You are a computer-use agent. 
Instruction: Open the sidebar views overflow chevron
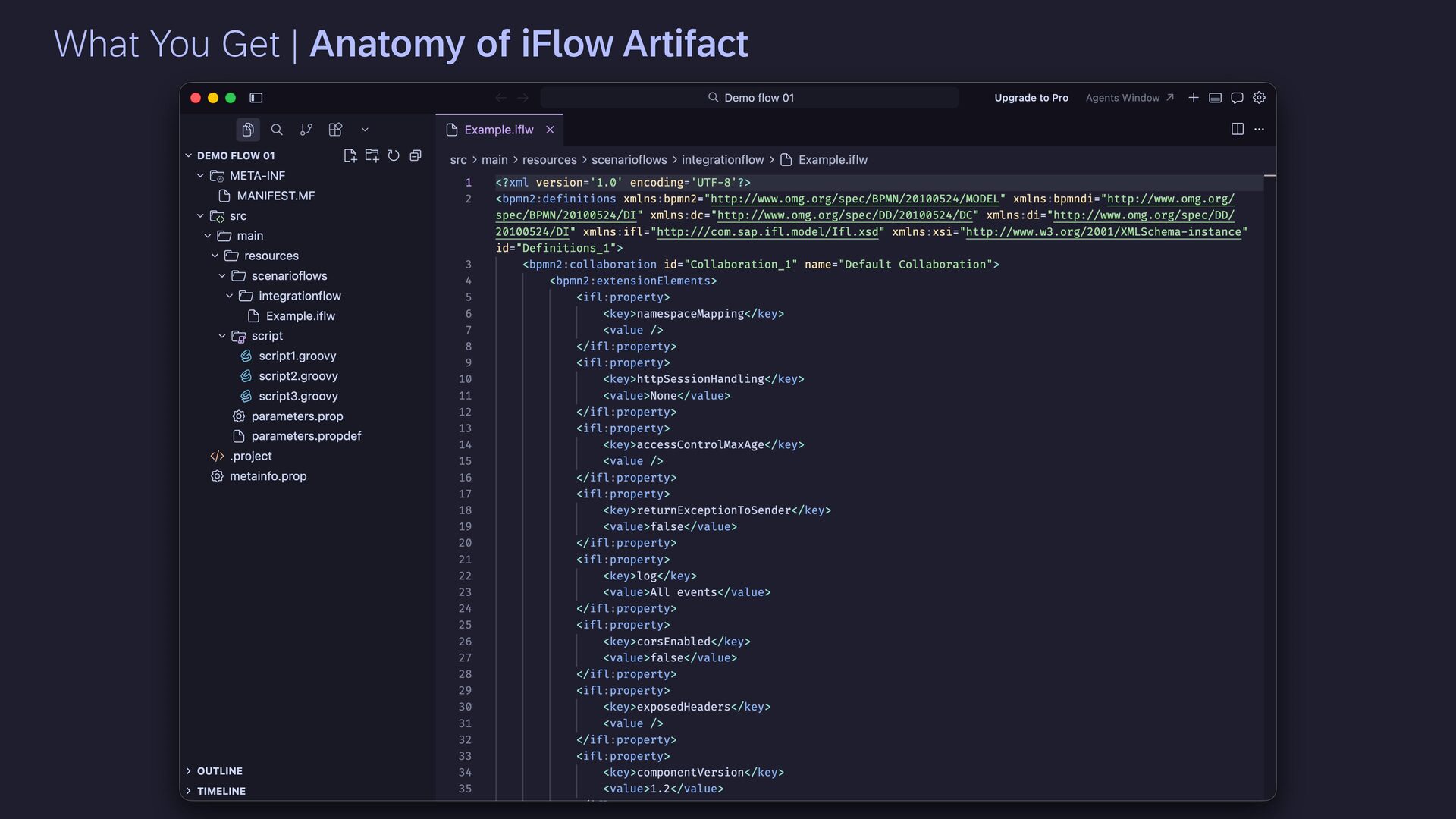(x=365, y=130)
